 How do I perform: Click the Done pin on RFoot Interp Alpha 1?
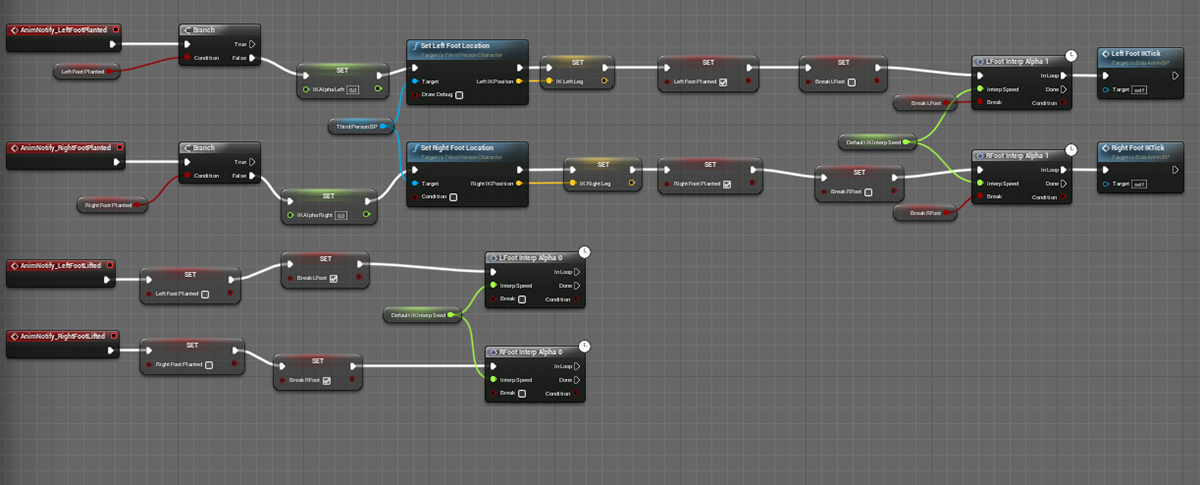click(x=1065, y=183)
